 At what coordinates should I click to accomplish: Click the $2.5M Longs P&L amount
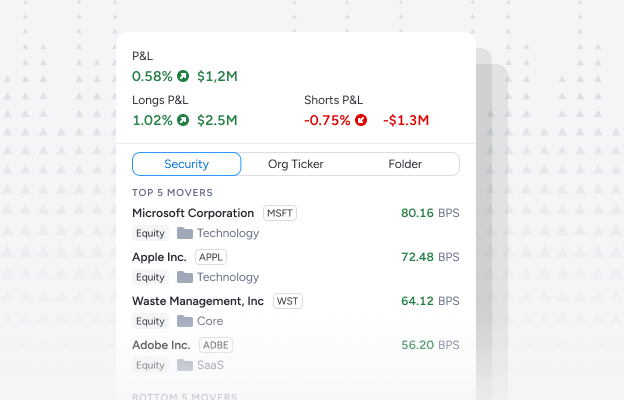point(217,120)
